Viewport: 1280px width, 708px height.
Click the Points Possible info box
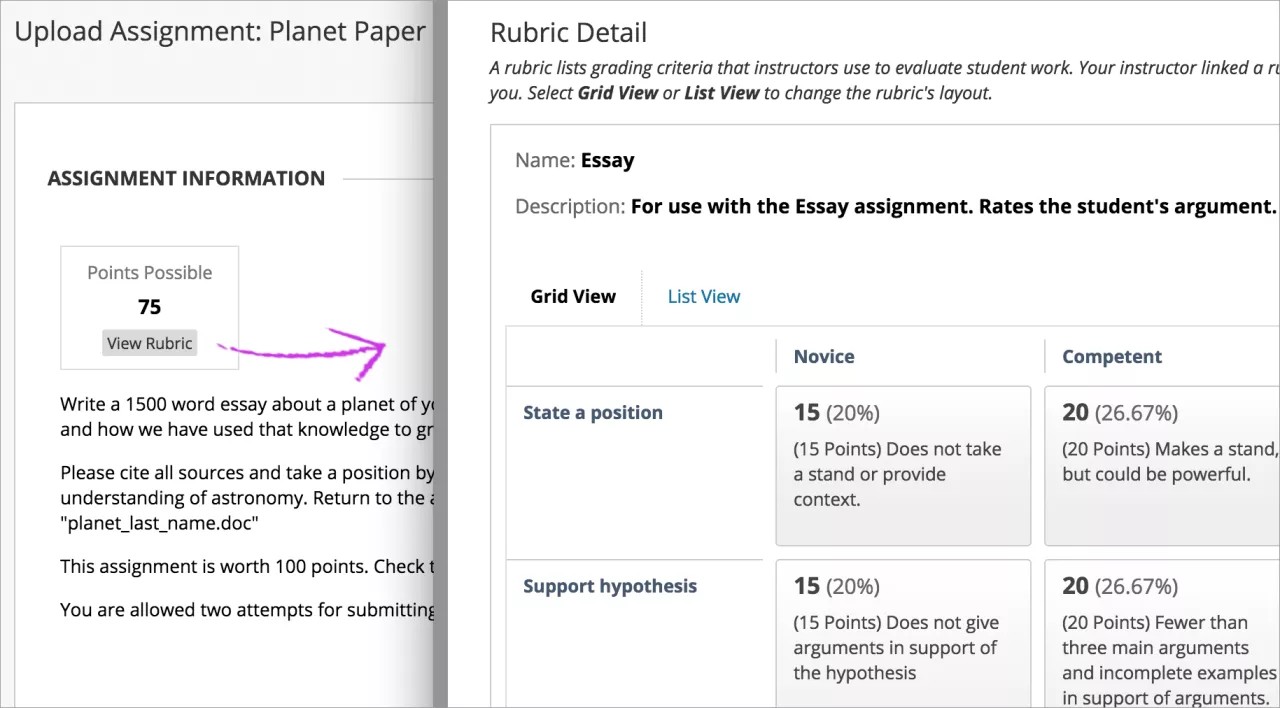point(149,307)
